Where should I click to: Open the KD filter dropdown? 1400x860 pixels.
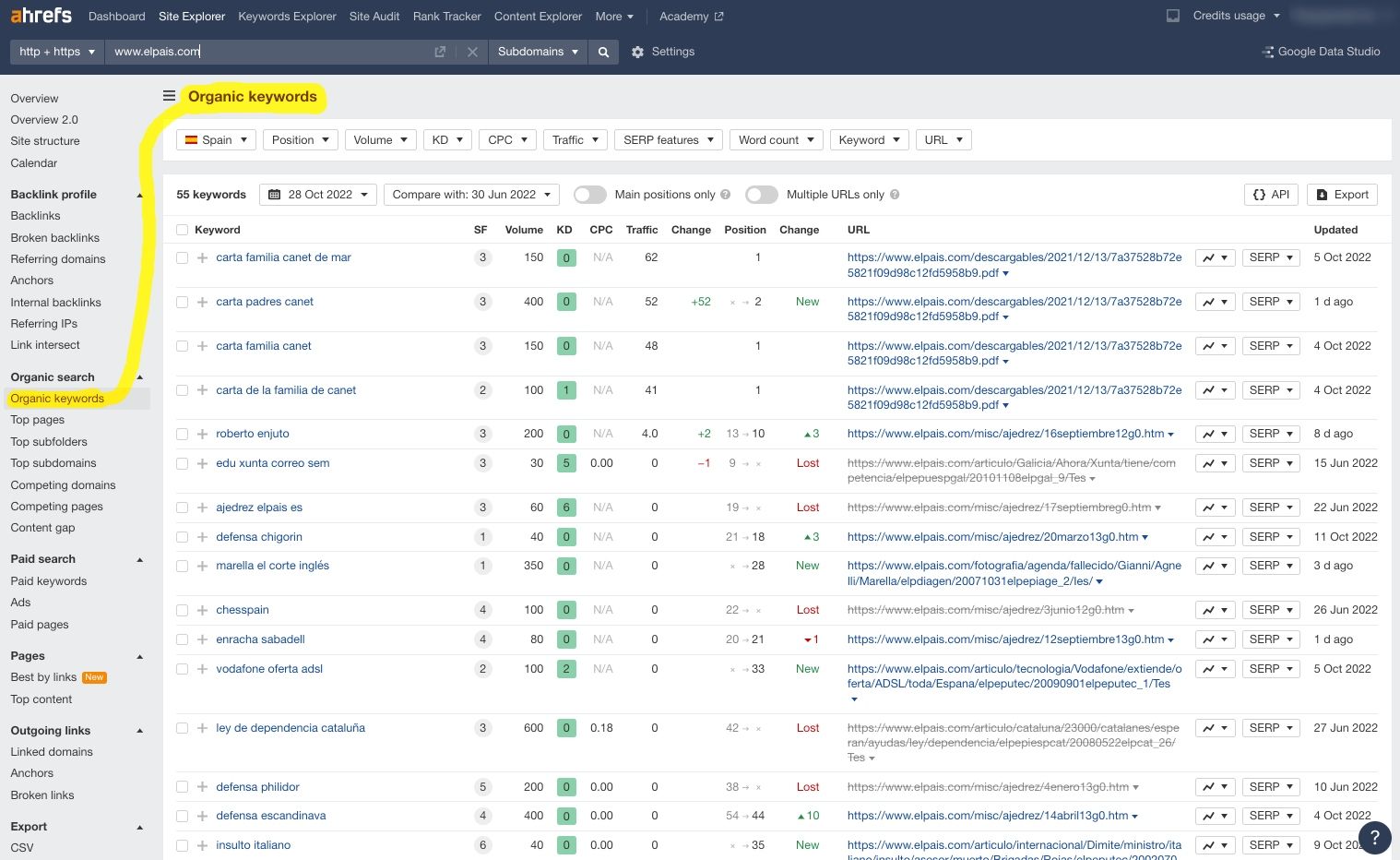click(447, 140)
